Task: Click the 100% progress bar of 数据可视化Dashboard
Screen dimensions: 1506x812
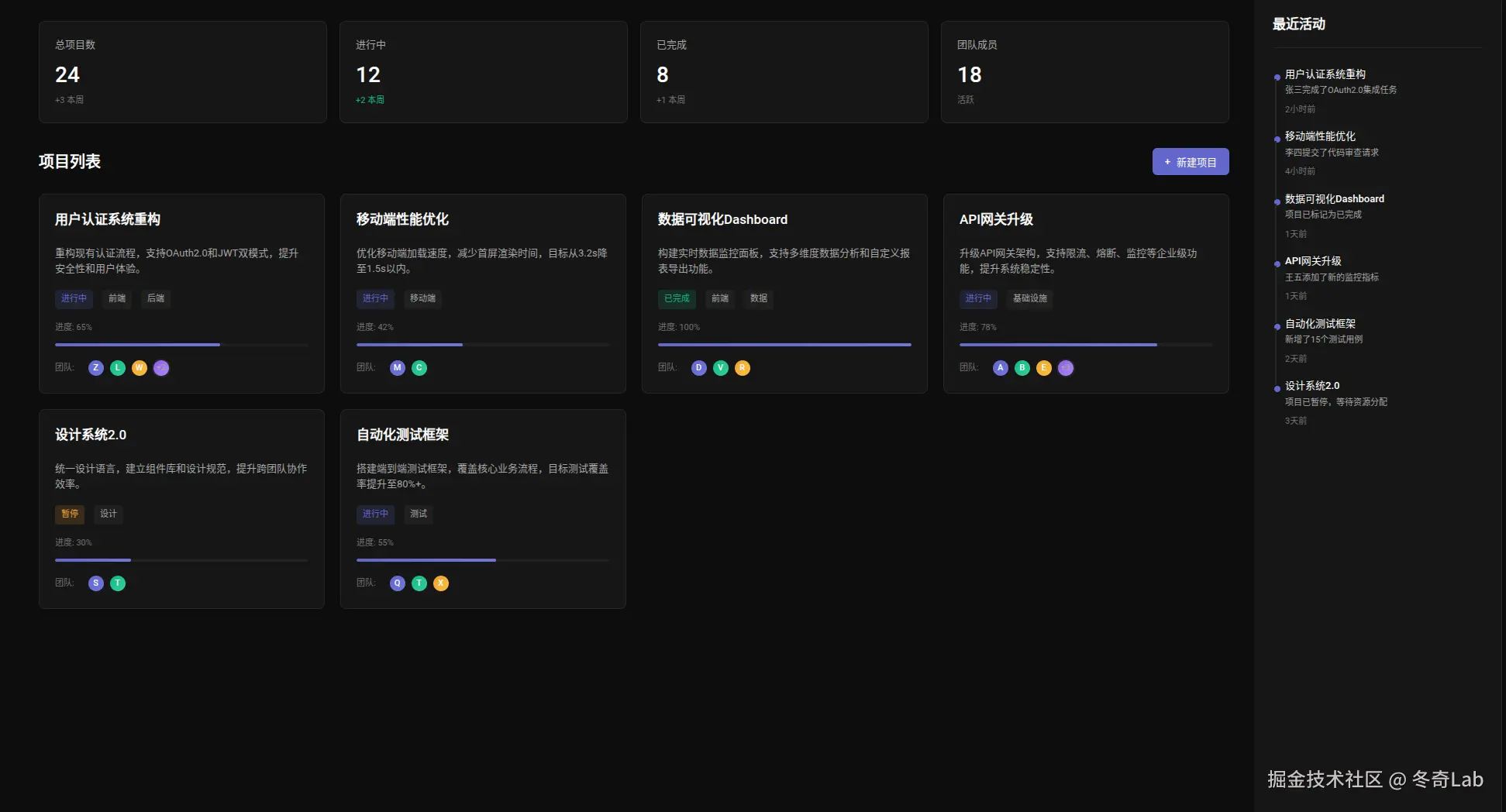Action: pos(784,345)
